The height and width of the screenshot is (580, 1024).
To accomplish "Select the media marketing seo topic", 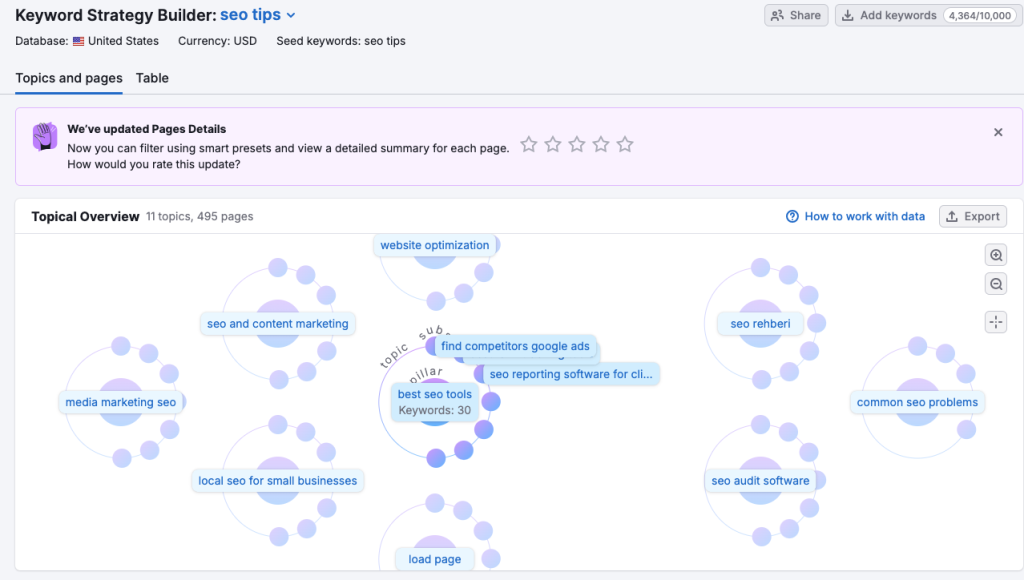I will (121, 402).
